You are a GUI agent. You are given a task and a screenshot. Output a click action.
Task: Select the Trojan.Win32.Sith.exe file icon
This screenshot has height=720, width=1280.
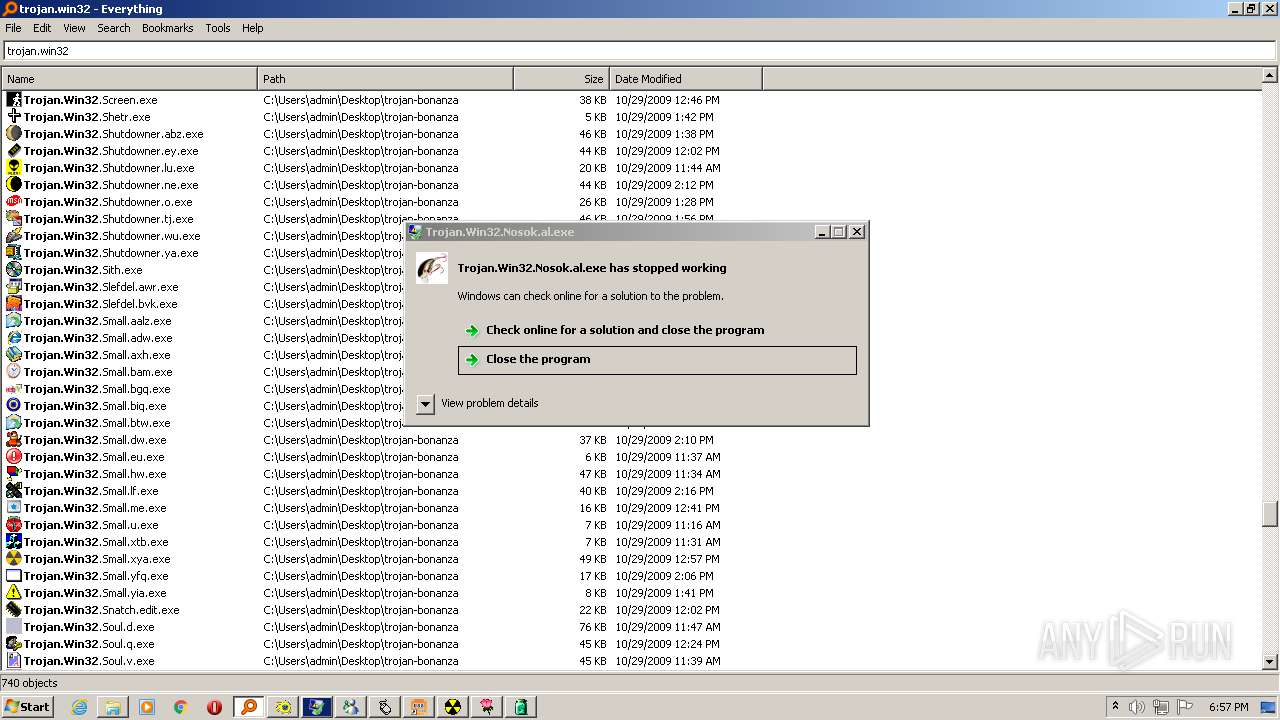coord(14,270)
